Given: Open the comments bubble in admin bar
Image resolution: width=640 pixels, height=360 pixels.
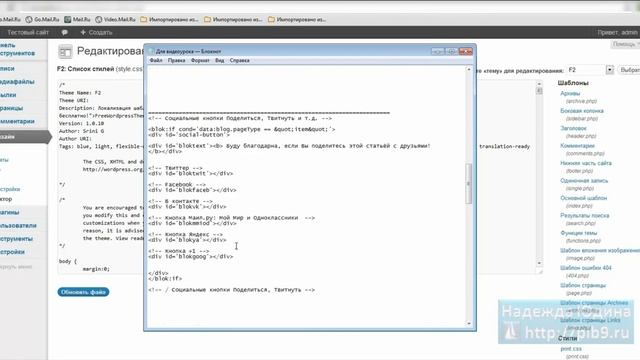Looking at the screenshot, I should 64,32.
